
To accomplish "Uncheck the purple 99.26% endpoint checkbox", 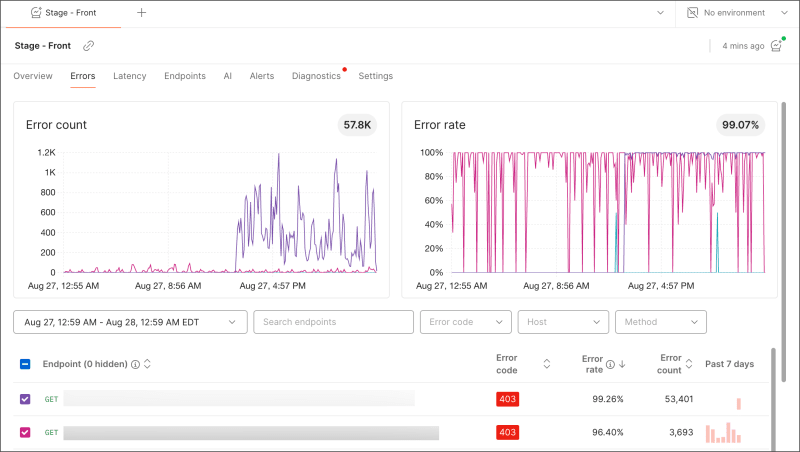I will 25,399.
